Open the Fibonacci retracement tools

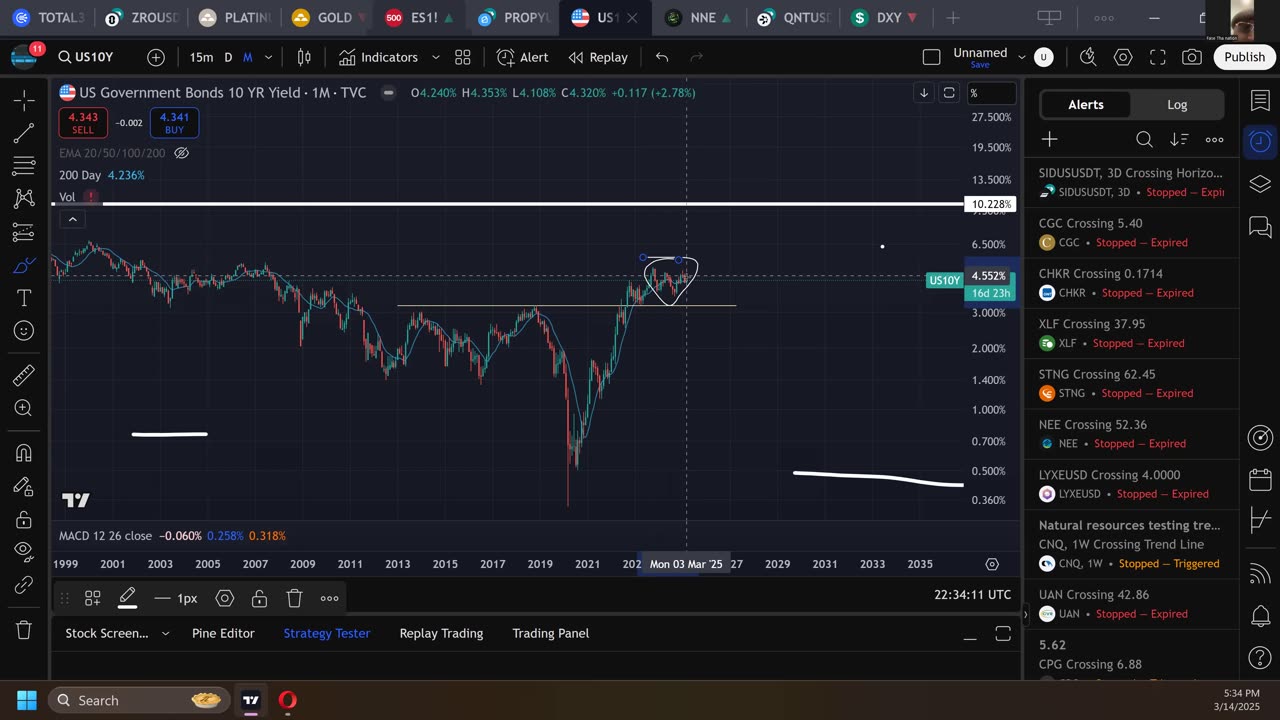(x=24, y=166)
